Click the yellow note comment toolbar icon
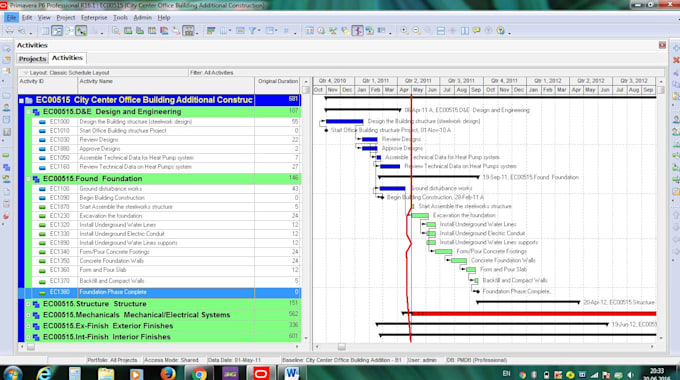680x380 pixels. tap(476, 31)
